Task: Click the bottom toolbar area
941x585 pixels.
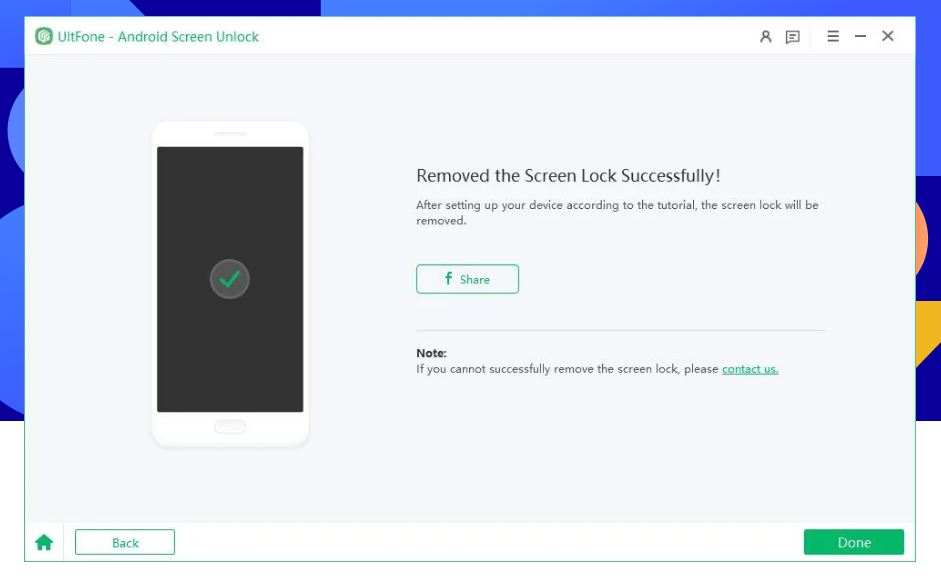Action: (470, 542)
